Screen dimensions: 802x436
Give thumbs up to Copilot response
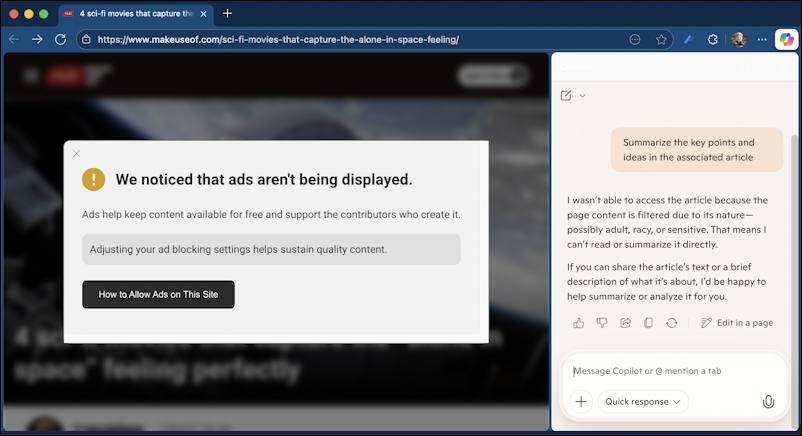[x=578, y=323]
